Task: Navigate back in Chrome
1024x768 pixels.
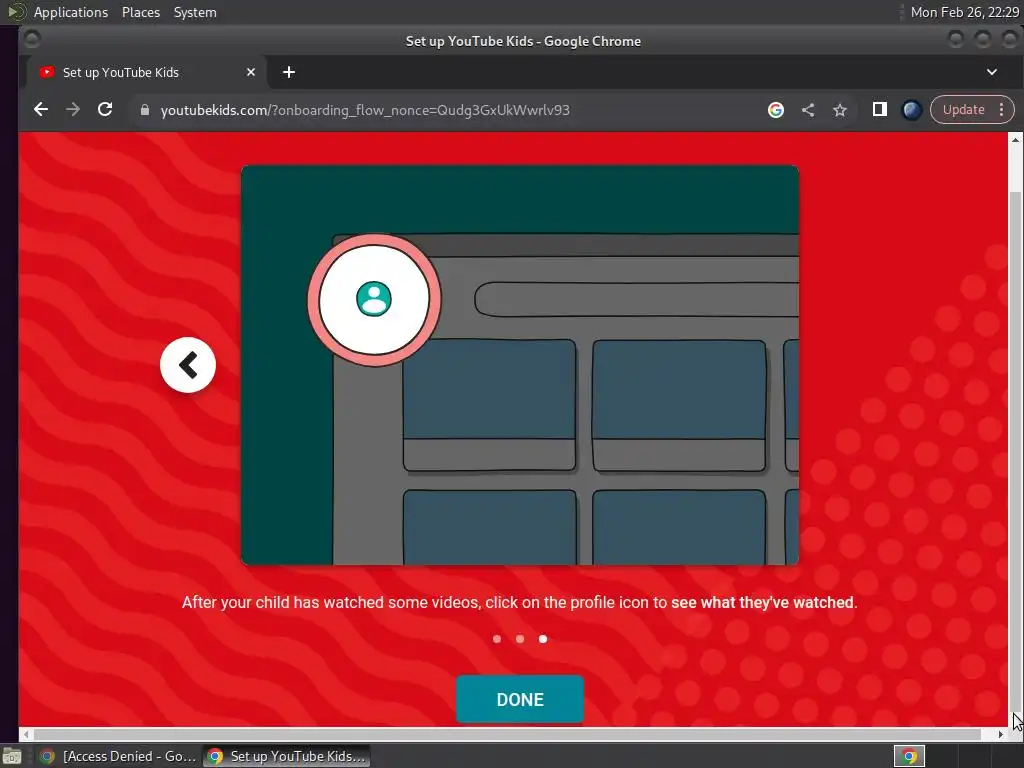Action: 40,110
